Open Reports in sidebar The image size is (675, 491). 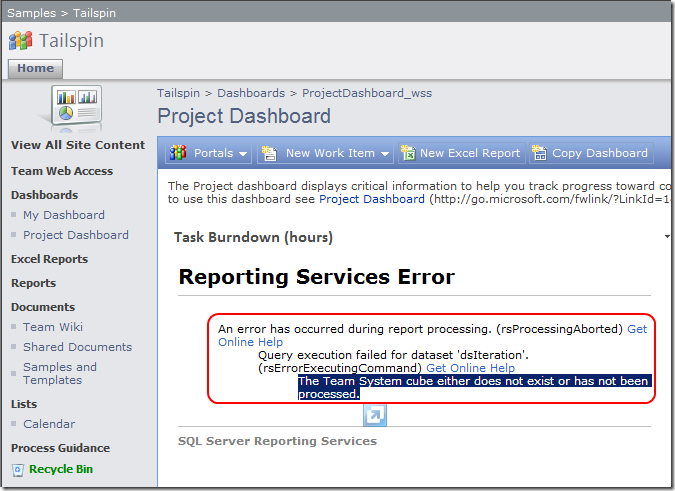coord(33,283)
